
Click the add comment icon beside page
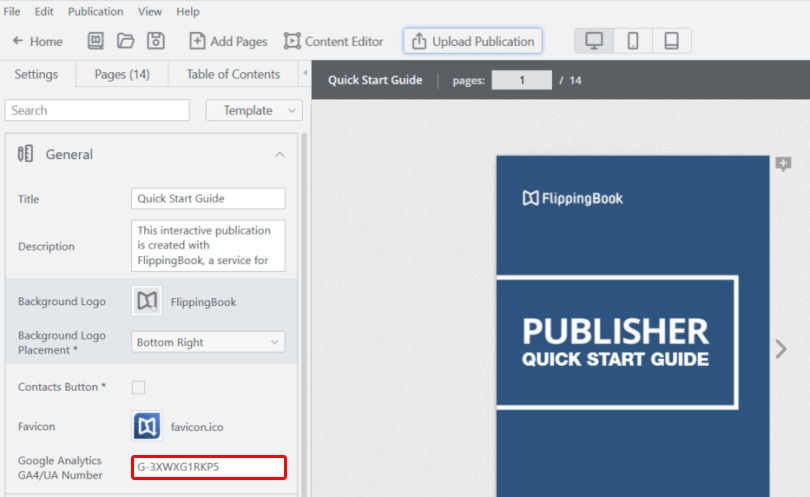click(x=783, y=164)
